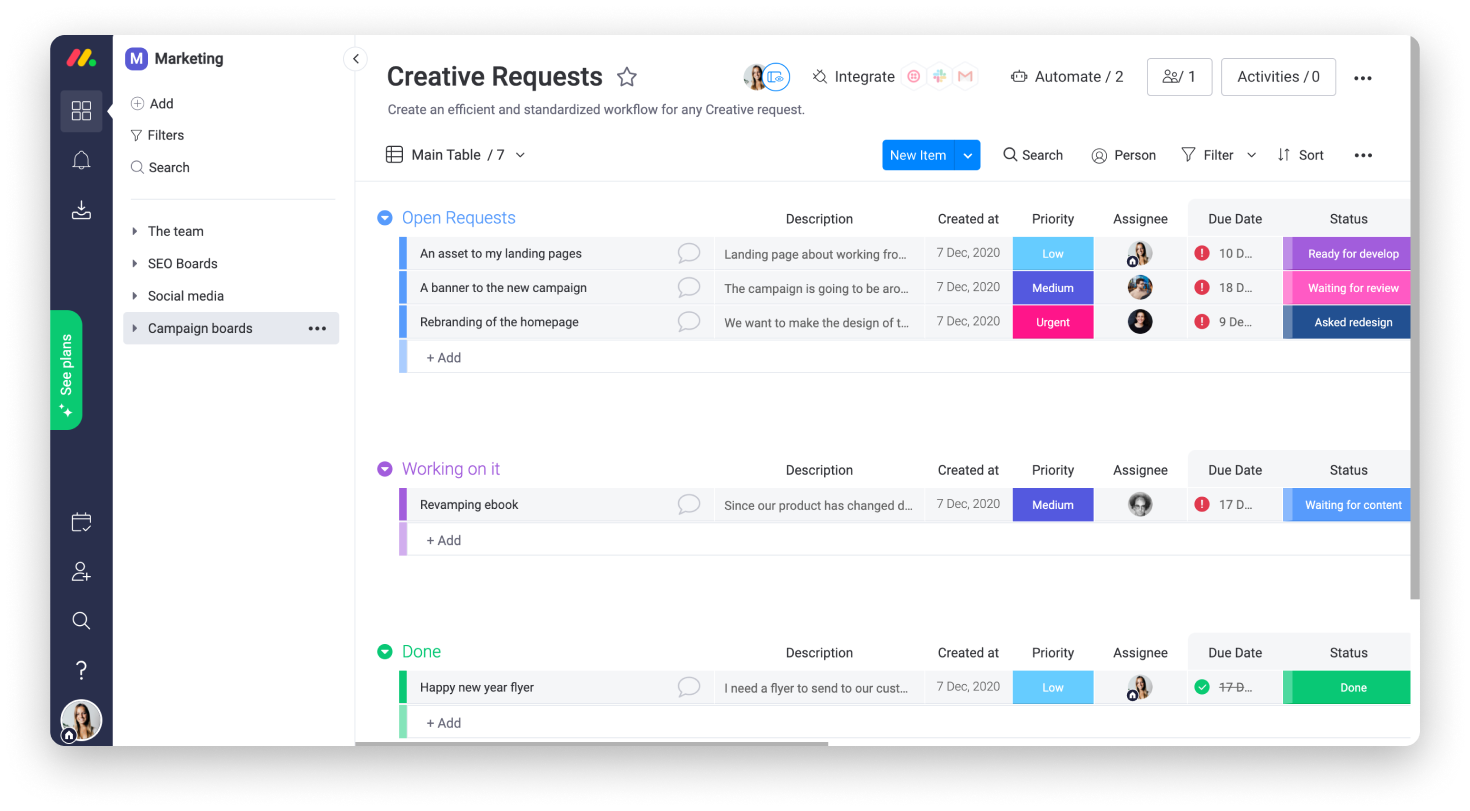
Task: Click the Waiting for review status cell
Action: pyautogui.click(x=1347, y=288)
